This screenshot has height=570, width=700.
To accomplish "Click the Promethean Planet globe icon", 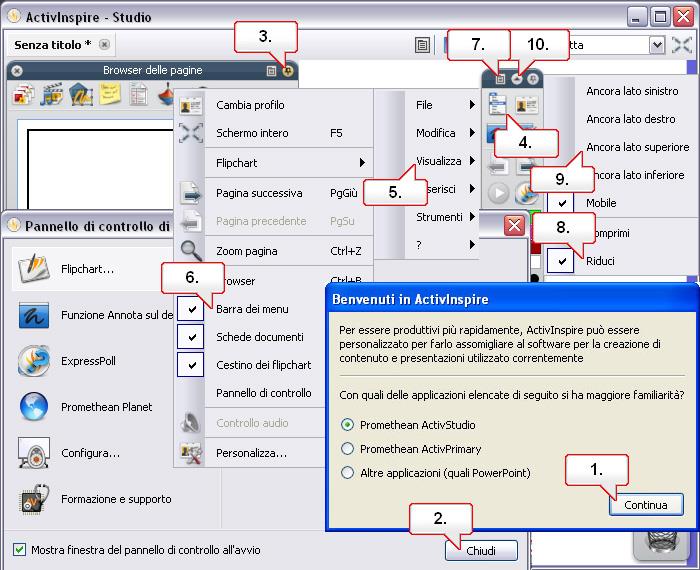I will [x=34, y=407].
